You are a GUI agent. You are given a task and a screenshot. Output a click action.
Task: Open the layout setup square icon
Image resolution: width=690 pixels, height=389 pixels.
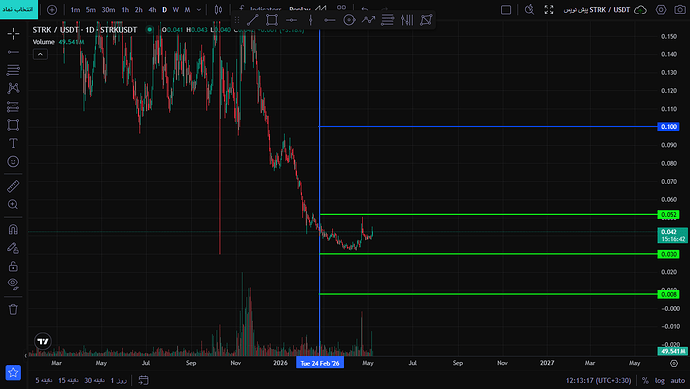coord(506,10)
